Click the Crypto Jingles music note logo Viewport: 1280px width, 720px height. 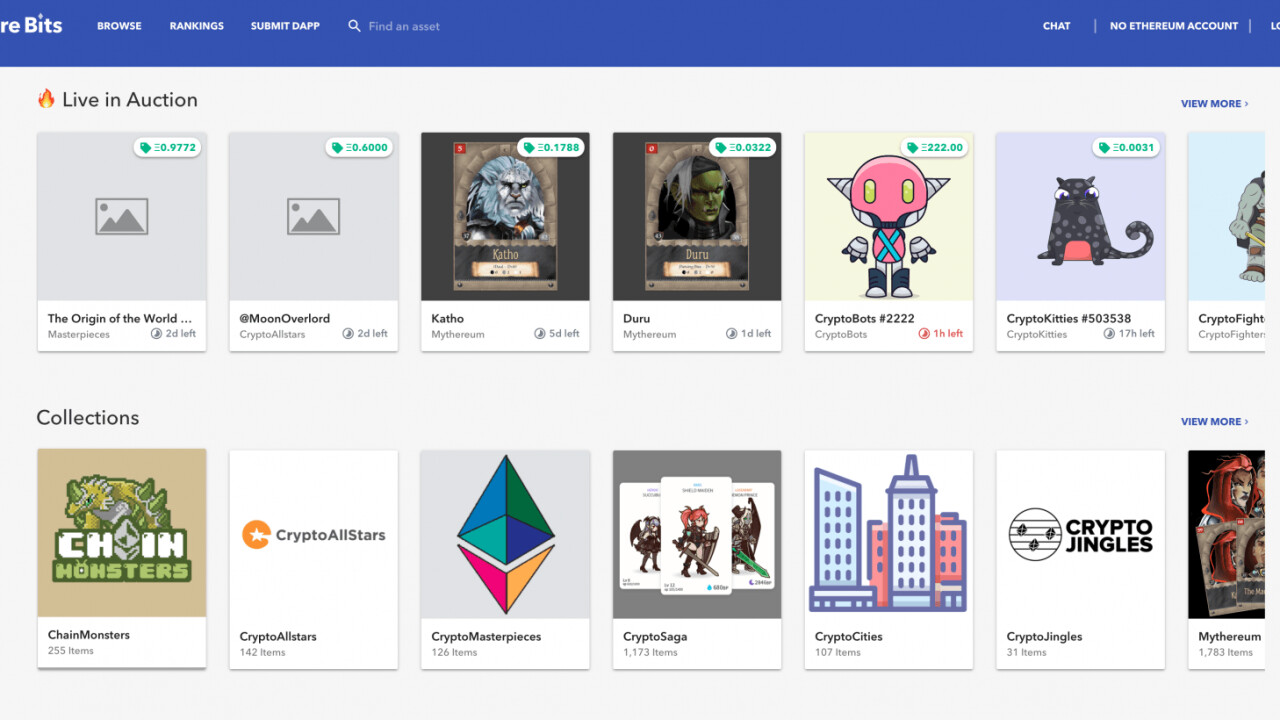click(x=1034, y=534)
